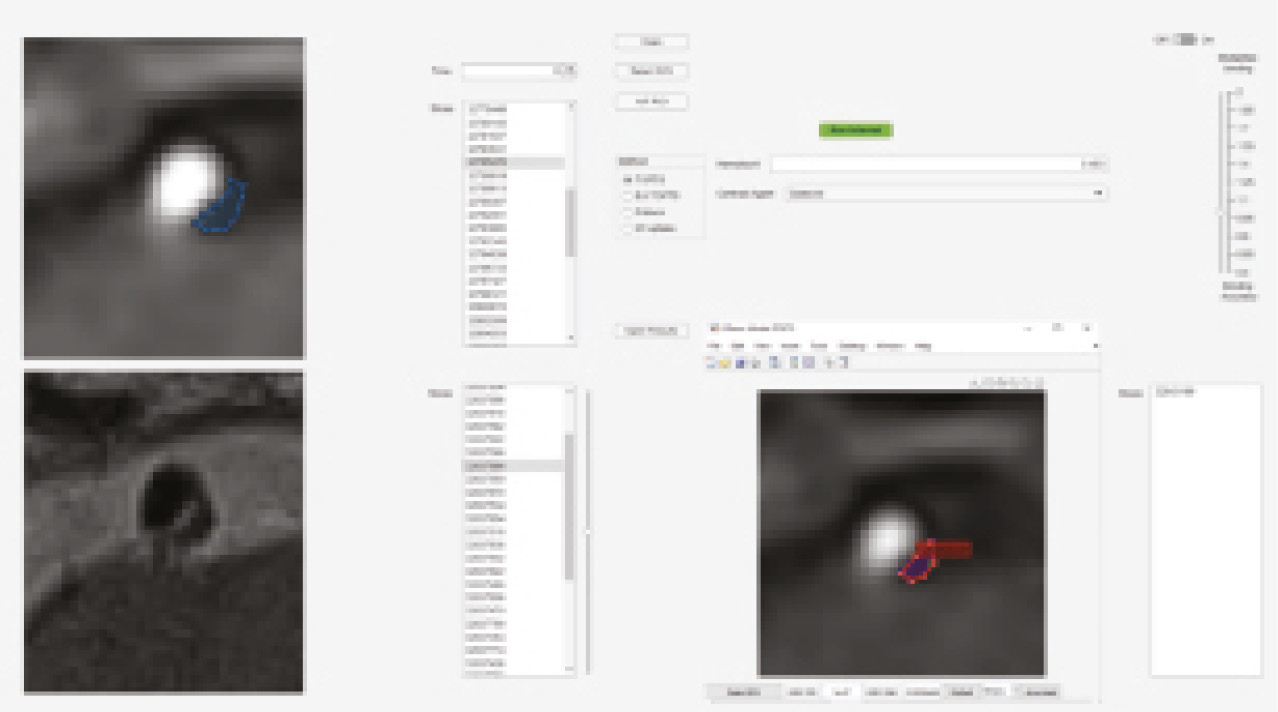Click the Insert Colorbar toolbar icon
The width and height of the screenshot is (1278, 712).
pos(776,363)
